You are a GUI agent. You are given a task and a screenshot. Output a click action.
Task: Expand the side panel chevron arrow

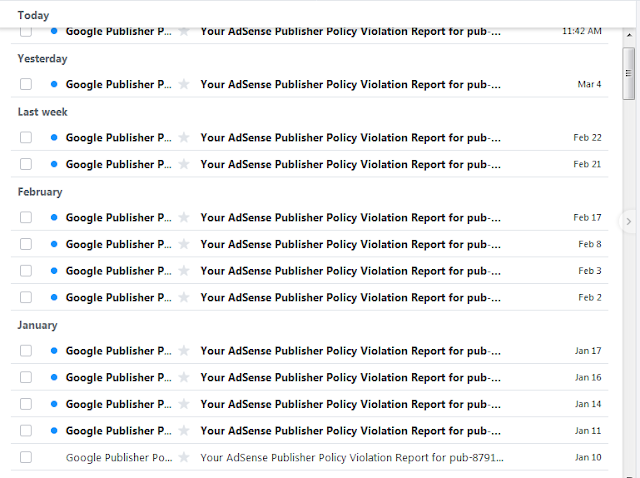tap(629, 222)
